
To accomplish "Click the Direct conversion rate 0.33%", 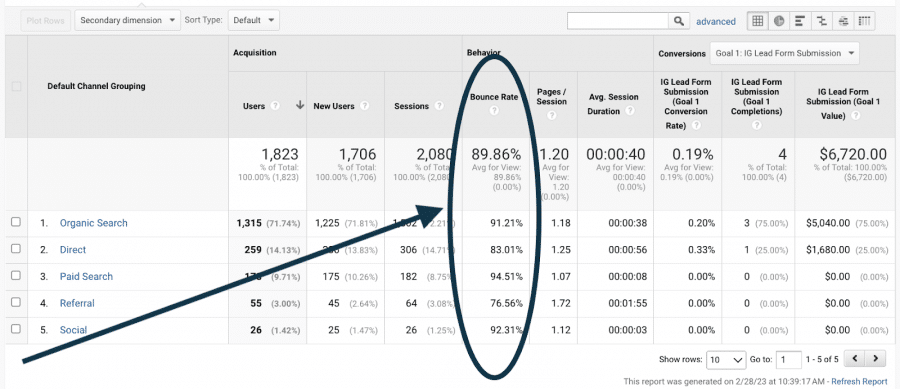I will (703, 250).
